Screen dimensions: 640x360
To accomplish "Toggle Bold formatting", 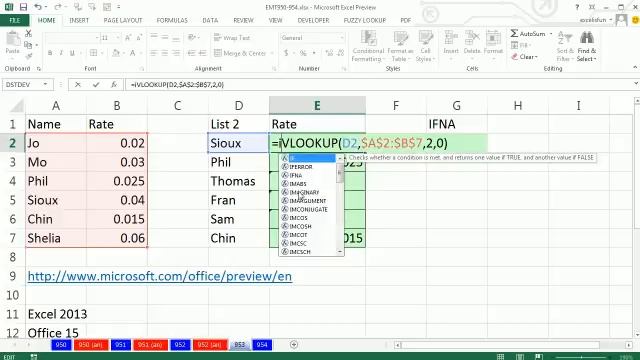I will coord(50,53).
